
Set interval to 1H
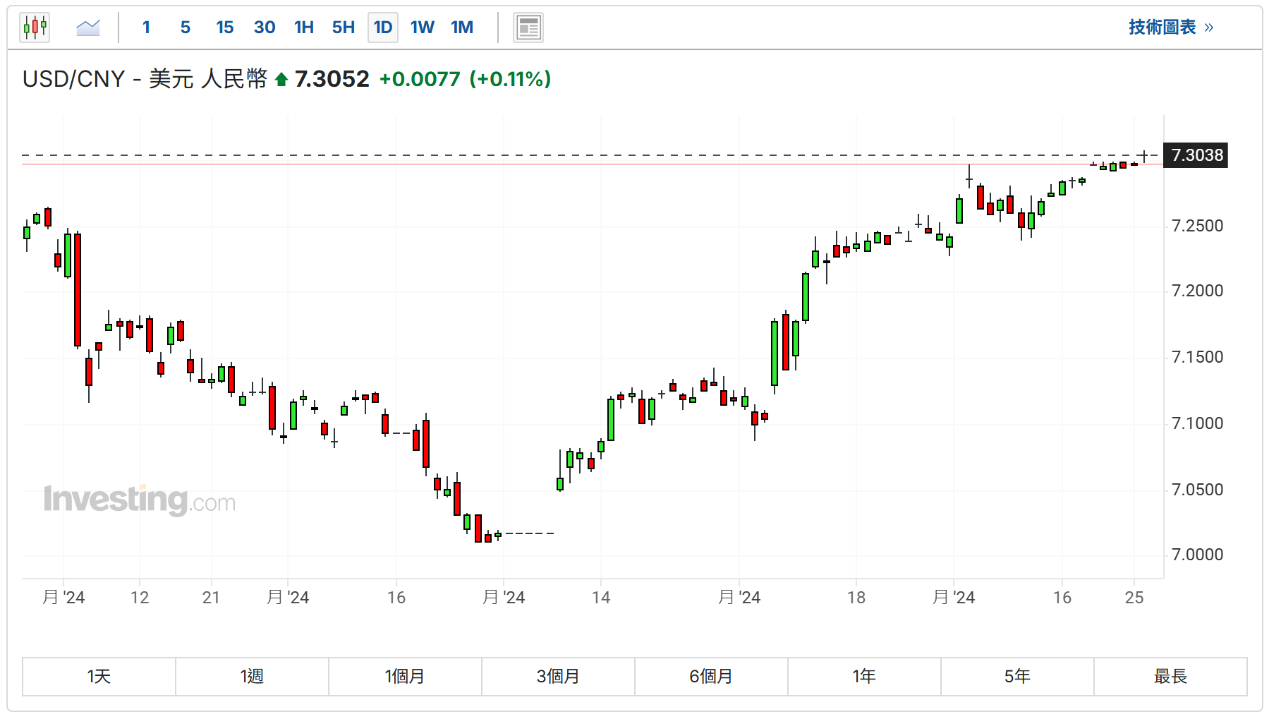(x=304, y=27)
